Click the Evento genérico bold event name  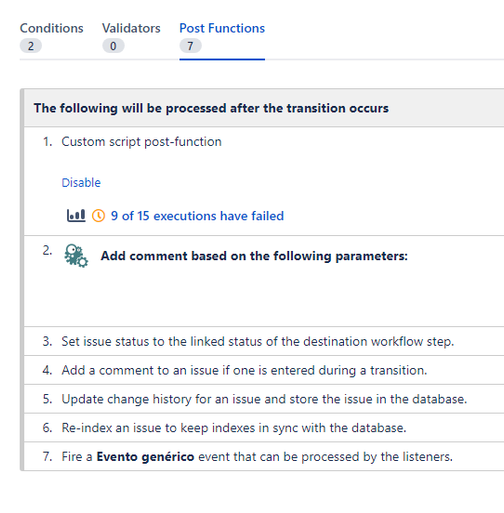pos(145,457)
